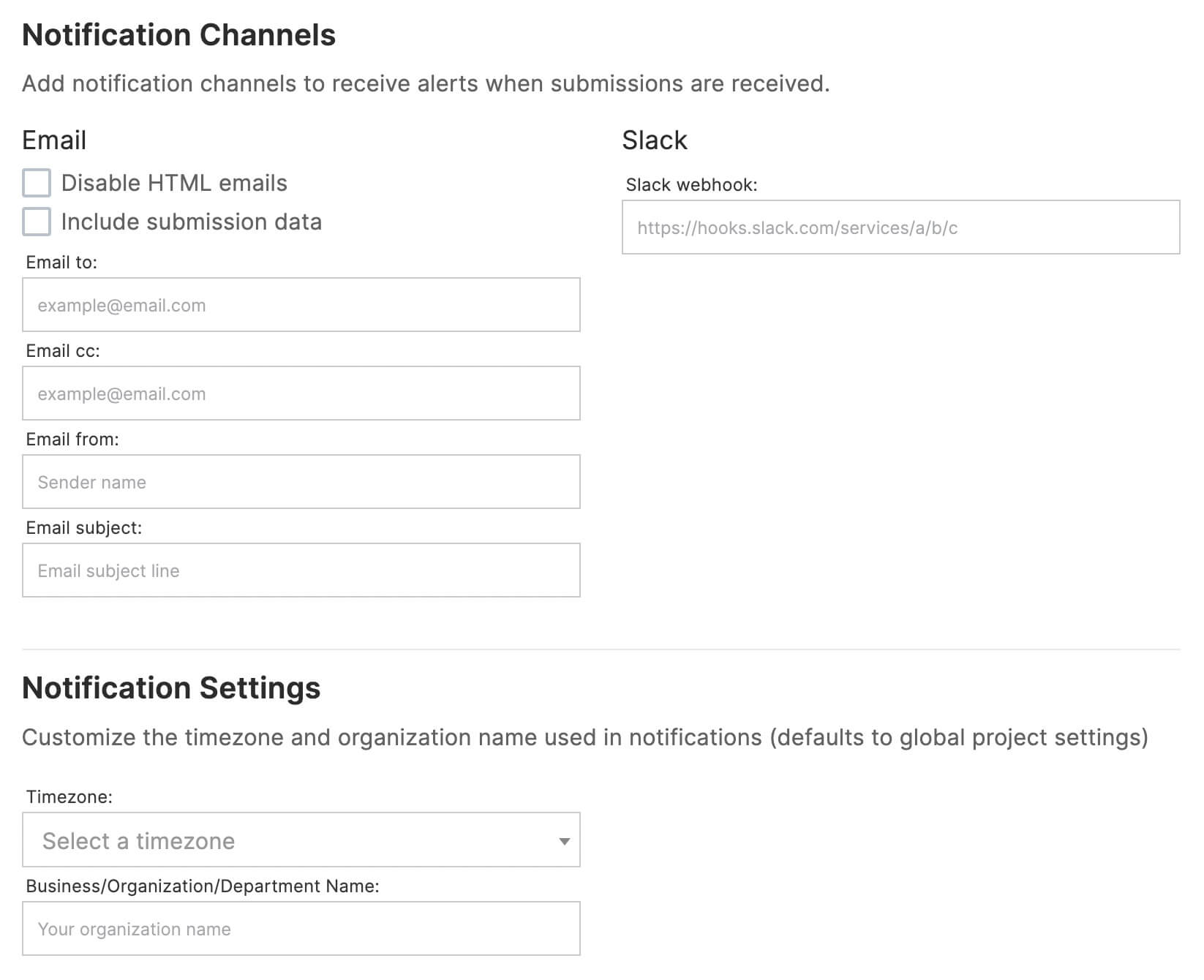
Task: Click the 'Email to:' label
Action: pos(61,263)
